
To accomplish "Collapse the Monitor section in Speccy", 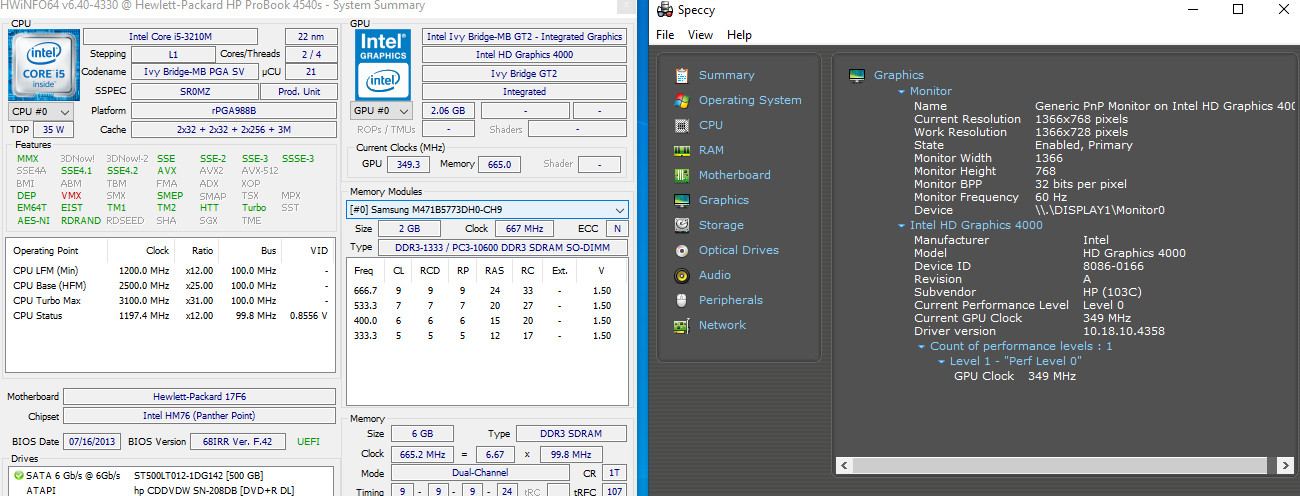I will [901, 92].
